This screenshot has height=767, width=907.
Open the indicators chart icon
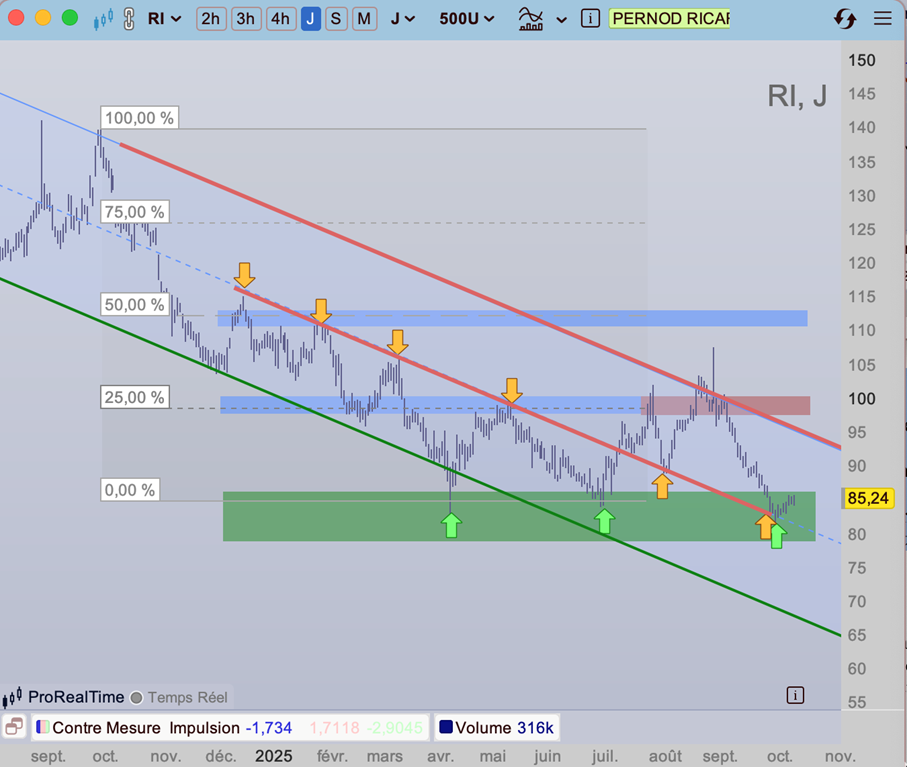(x=532, y=18)
